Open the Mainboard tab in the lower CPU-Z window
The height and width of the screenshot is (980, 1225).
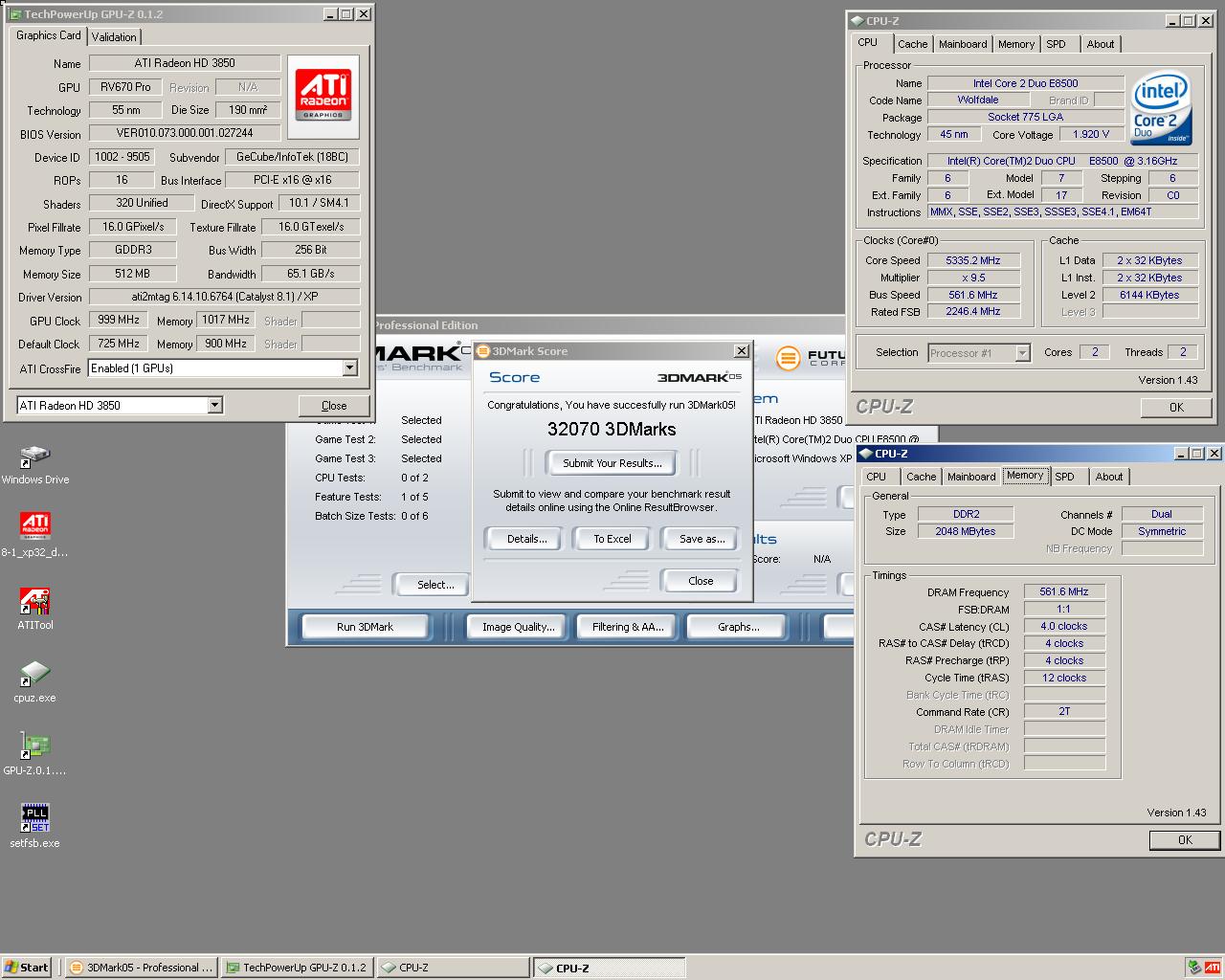pos(971,477)
